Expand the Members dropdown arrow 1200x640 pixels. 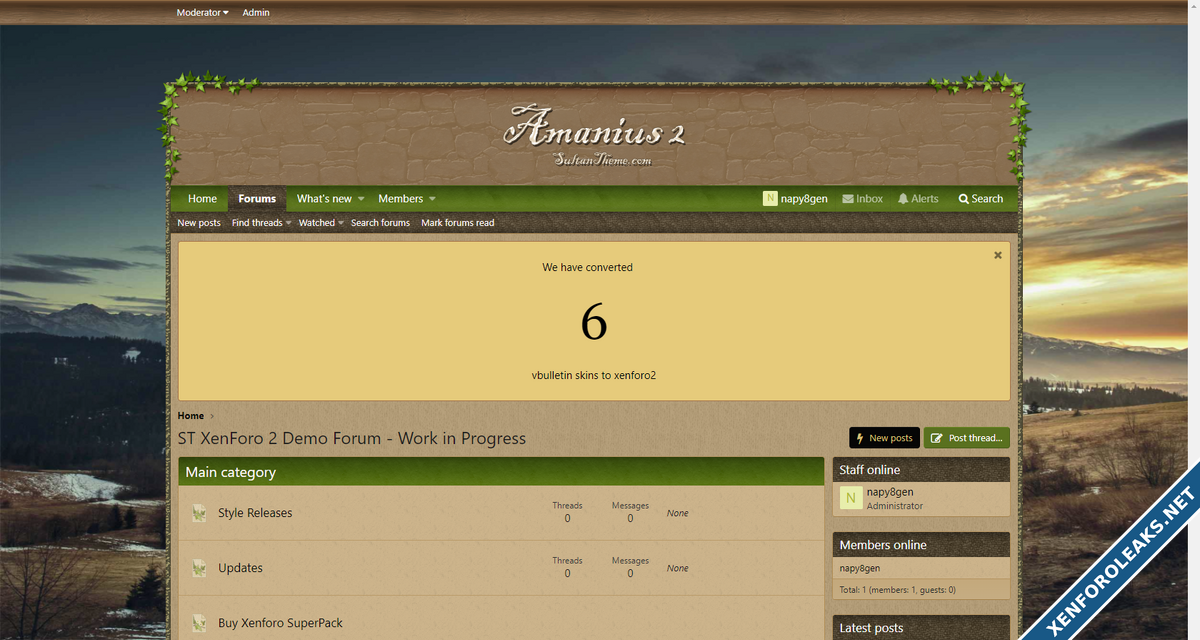pos(432,199)
